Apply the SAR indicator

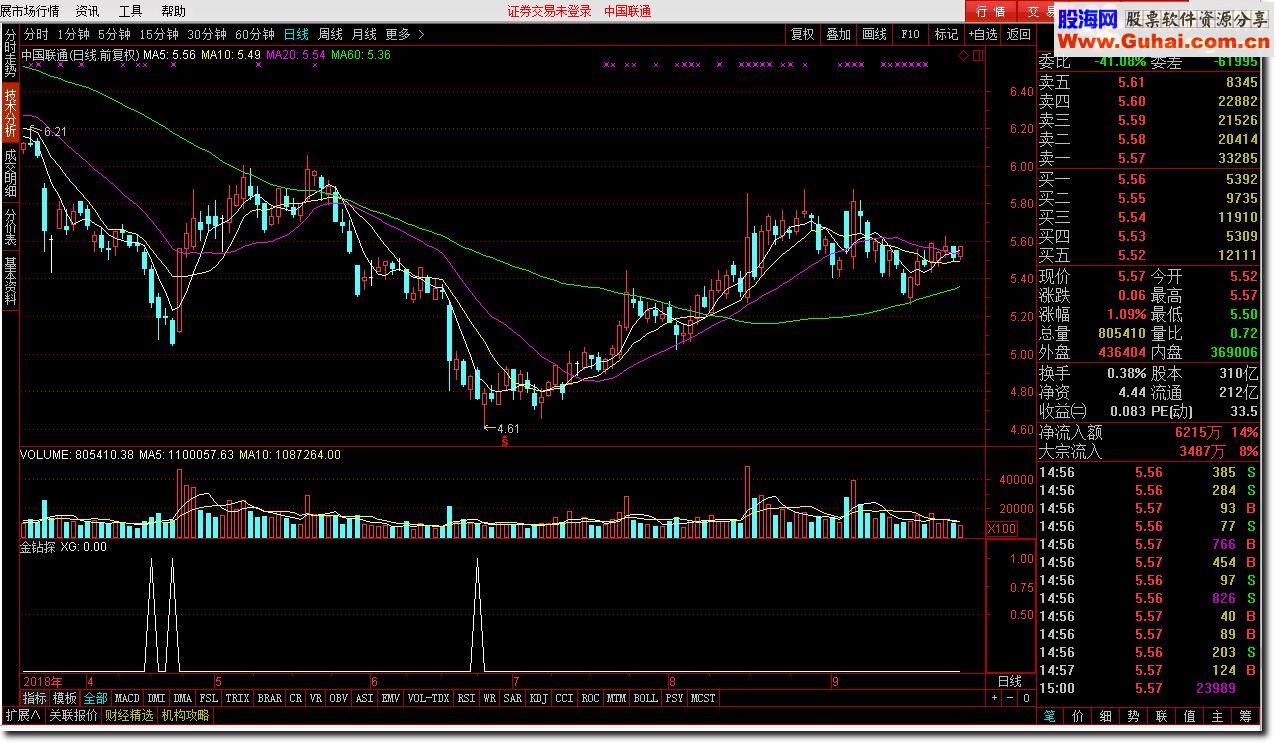pos(513,698)
